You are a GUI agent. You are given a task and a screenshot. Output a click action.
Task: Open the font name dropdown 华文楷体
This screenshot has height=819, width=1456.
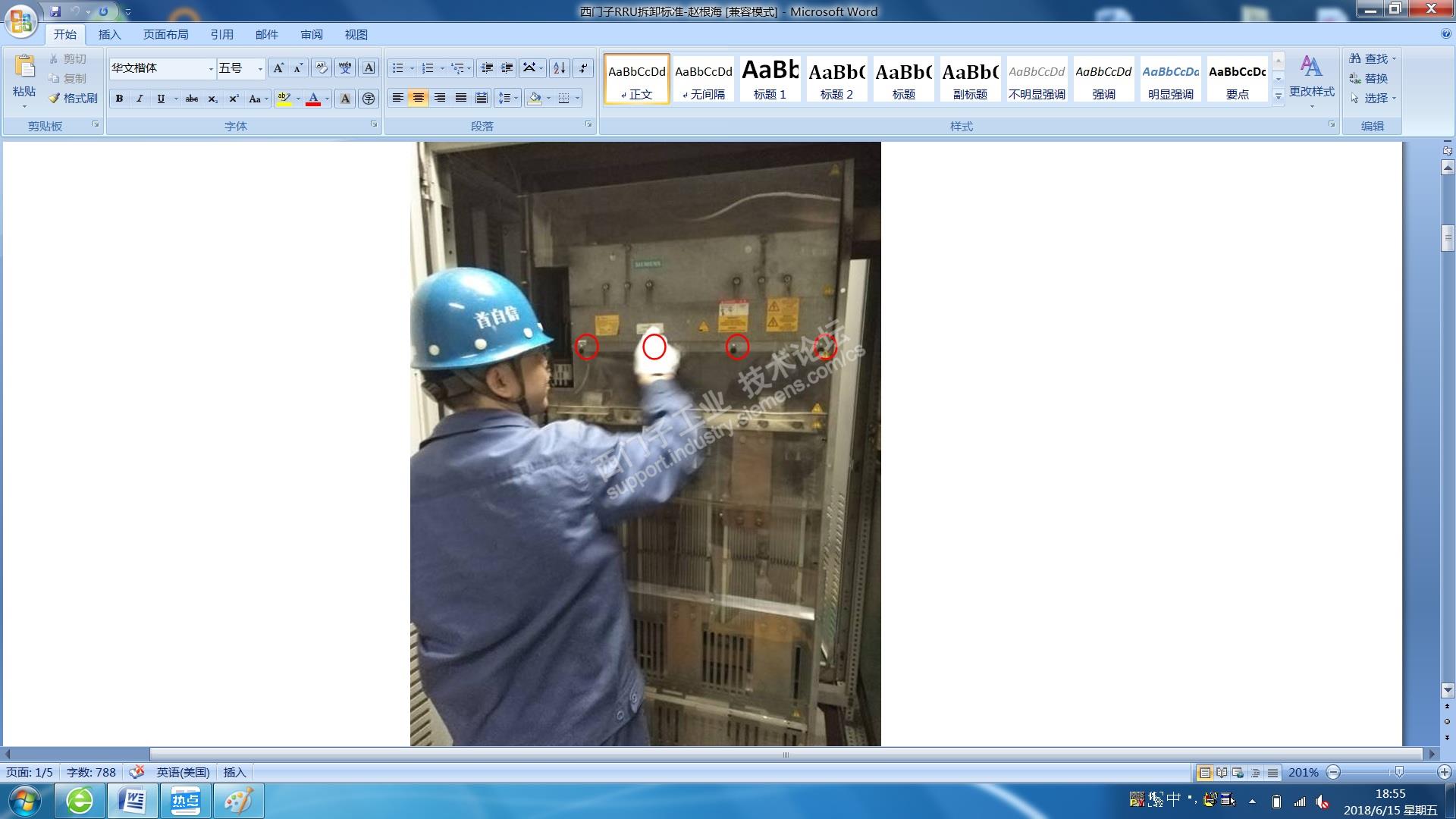(211, 69)
